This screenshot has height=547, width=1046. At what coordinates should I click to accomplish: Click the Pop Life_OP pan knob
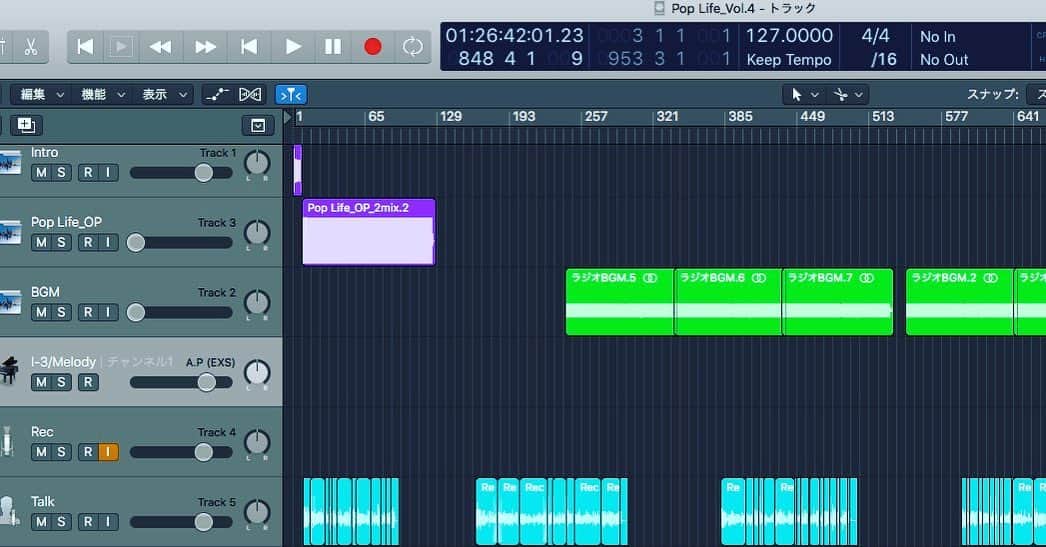coord(257,233)
